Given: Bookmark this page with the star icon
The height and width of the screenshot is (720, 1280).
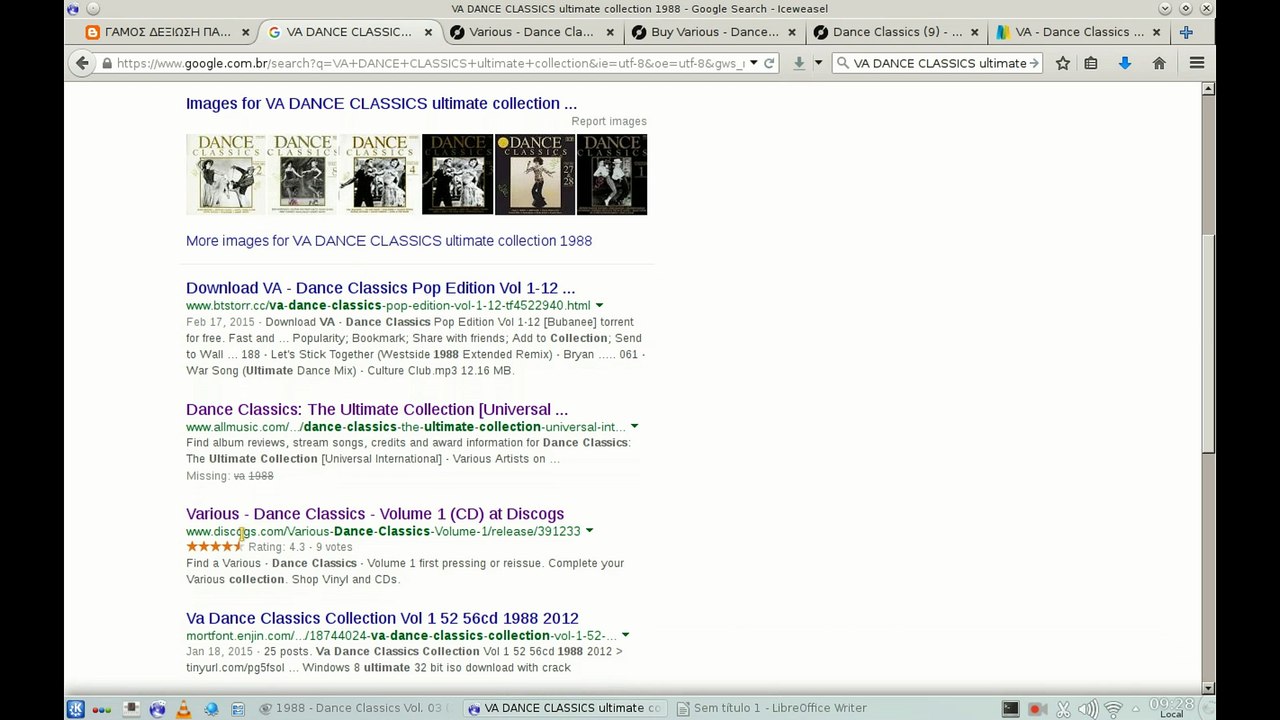Looking at the screenshot, I should pyautogui.click(x=1063, y=63).
